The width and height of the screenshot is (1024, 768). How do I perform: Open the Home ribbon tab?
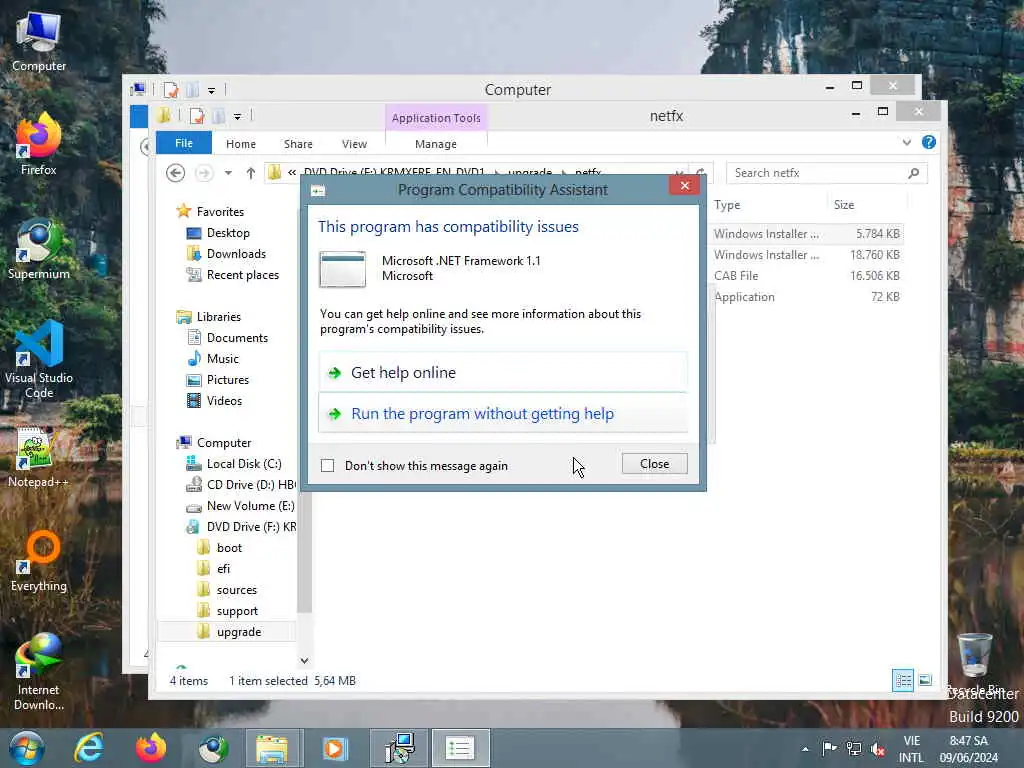[241, 144]
